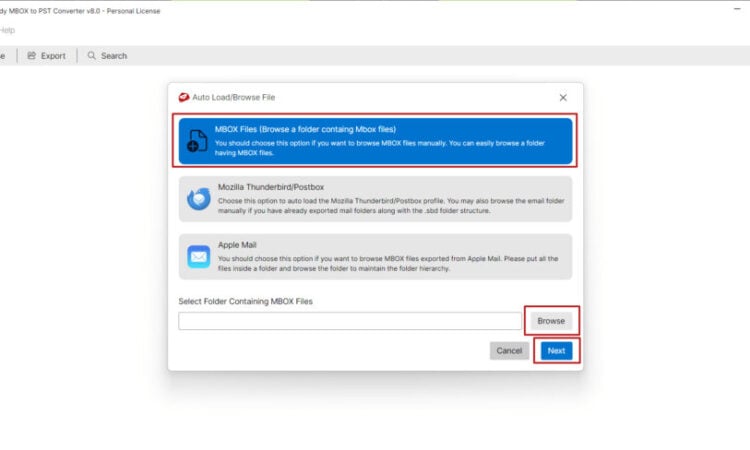The width and height of the screenshot is (750, 450).
Task: Click the Search label in toolbar
Action: (x=114, y=56)
